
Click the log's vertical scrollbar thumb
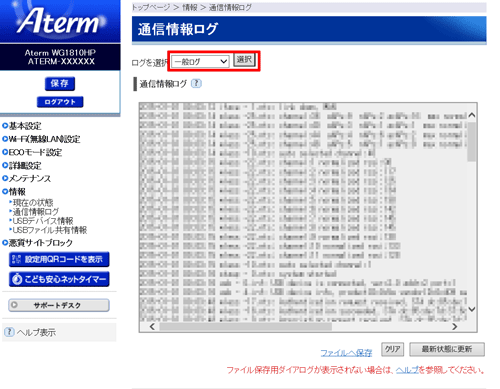pos(472,142)
